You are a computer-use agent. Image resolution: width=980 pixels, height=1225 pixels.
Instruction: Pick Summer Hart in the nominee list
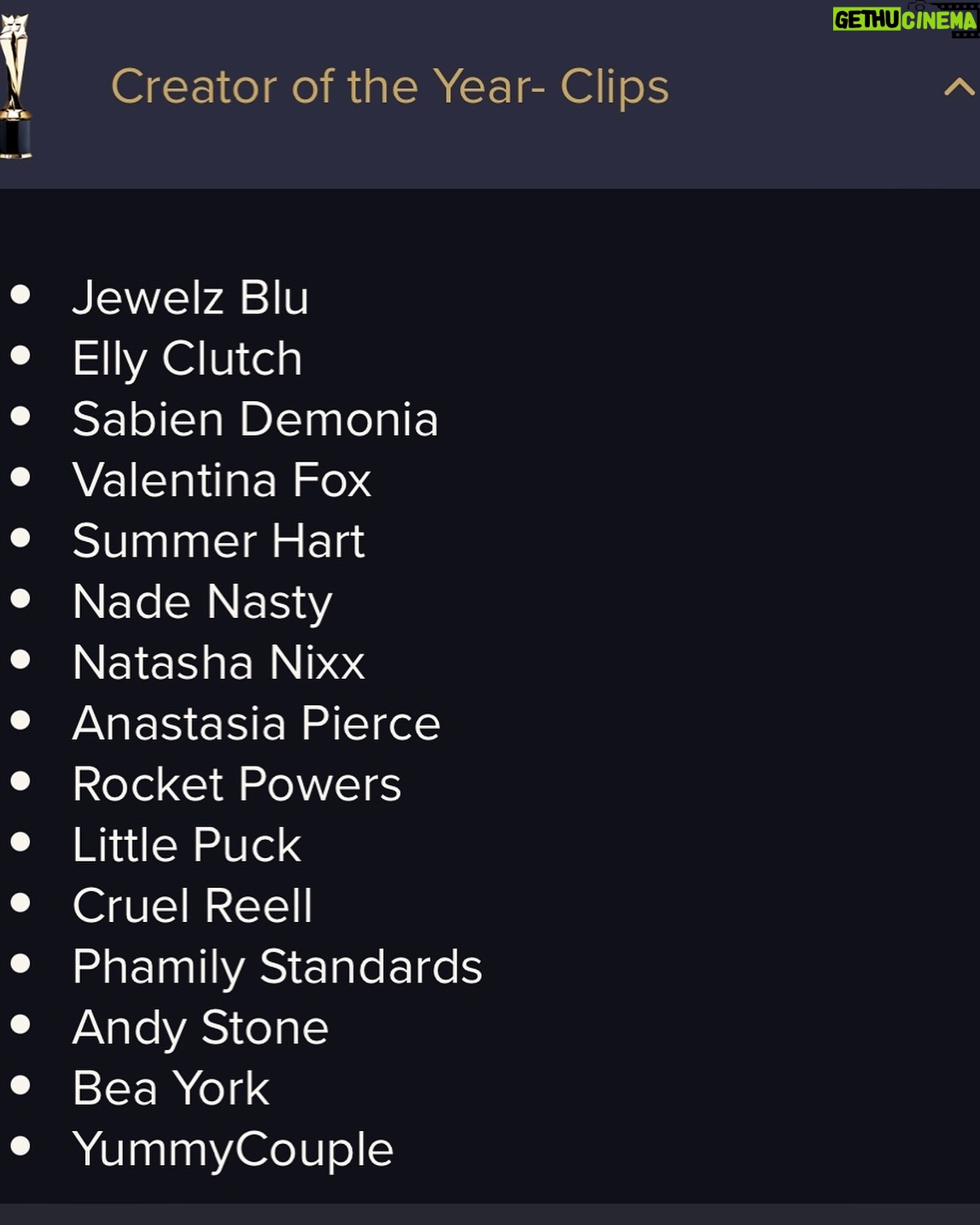219,540
